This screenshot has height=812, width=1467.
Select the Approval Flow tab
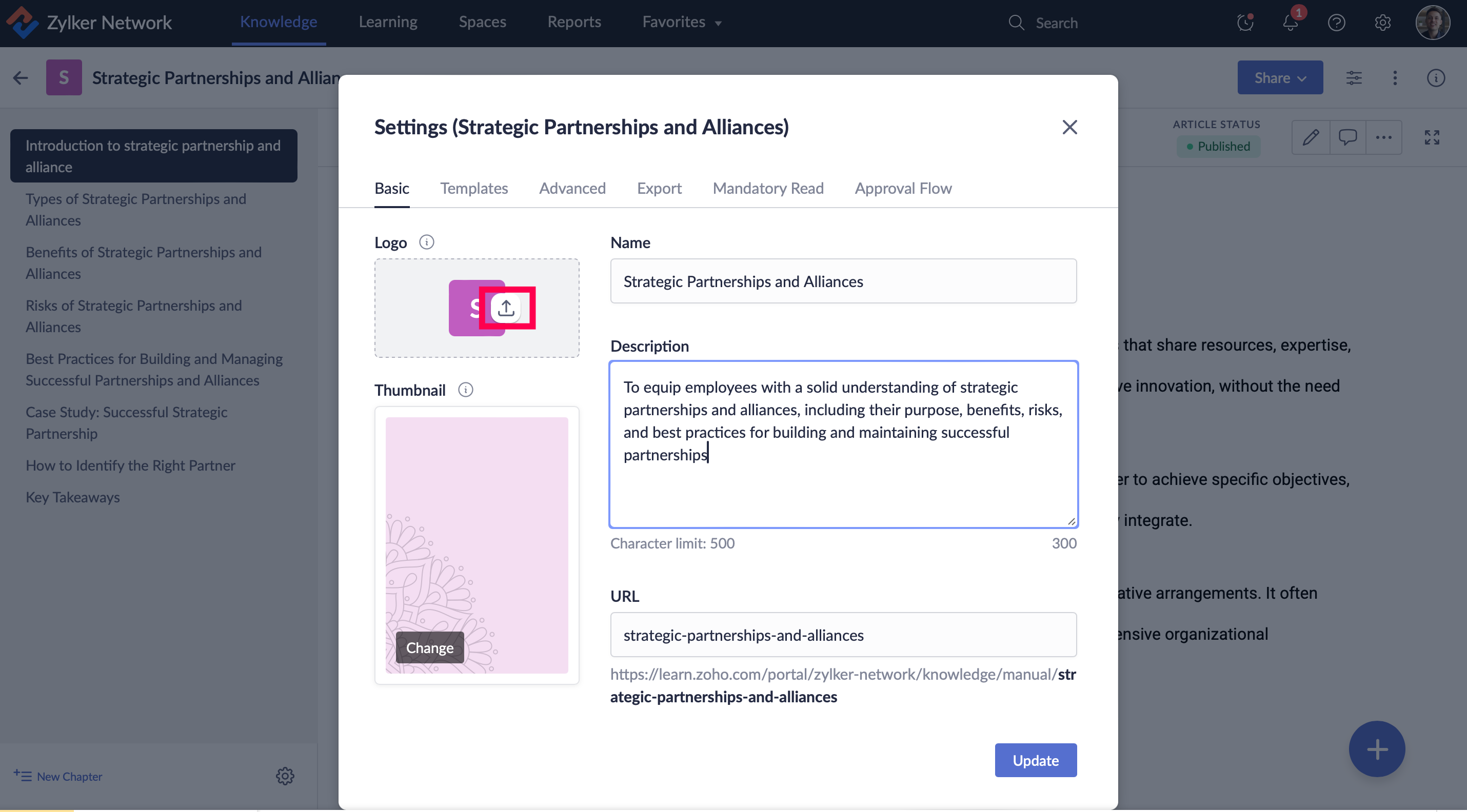click(903, 188)
